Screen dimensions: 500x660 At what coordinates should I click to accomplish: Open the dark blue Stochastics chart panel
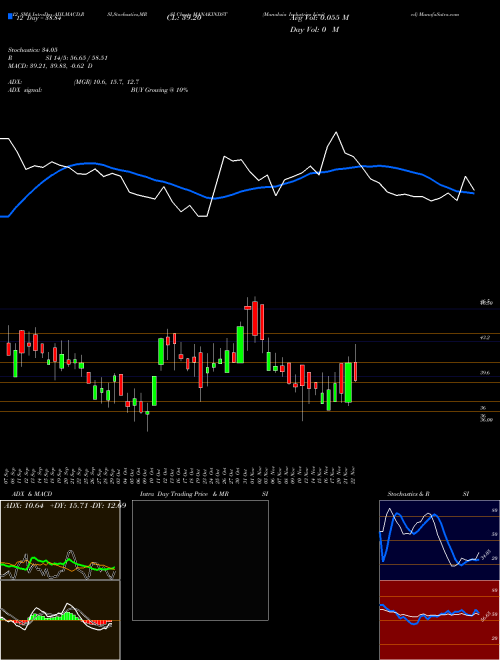[x=439, y=540]
